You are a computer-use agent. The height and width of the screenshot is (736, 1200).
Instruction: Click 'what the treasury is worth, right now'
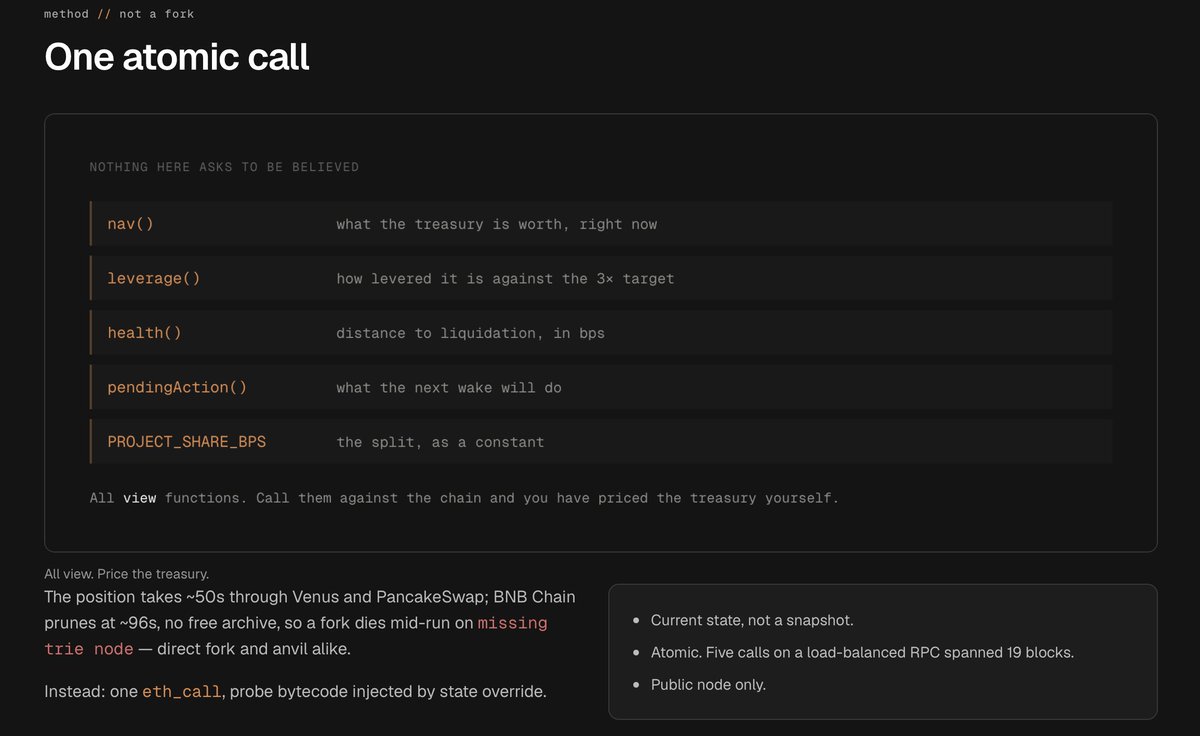pyautogui.click(x=497, y=224)
